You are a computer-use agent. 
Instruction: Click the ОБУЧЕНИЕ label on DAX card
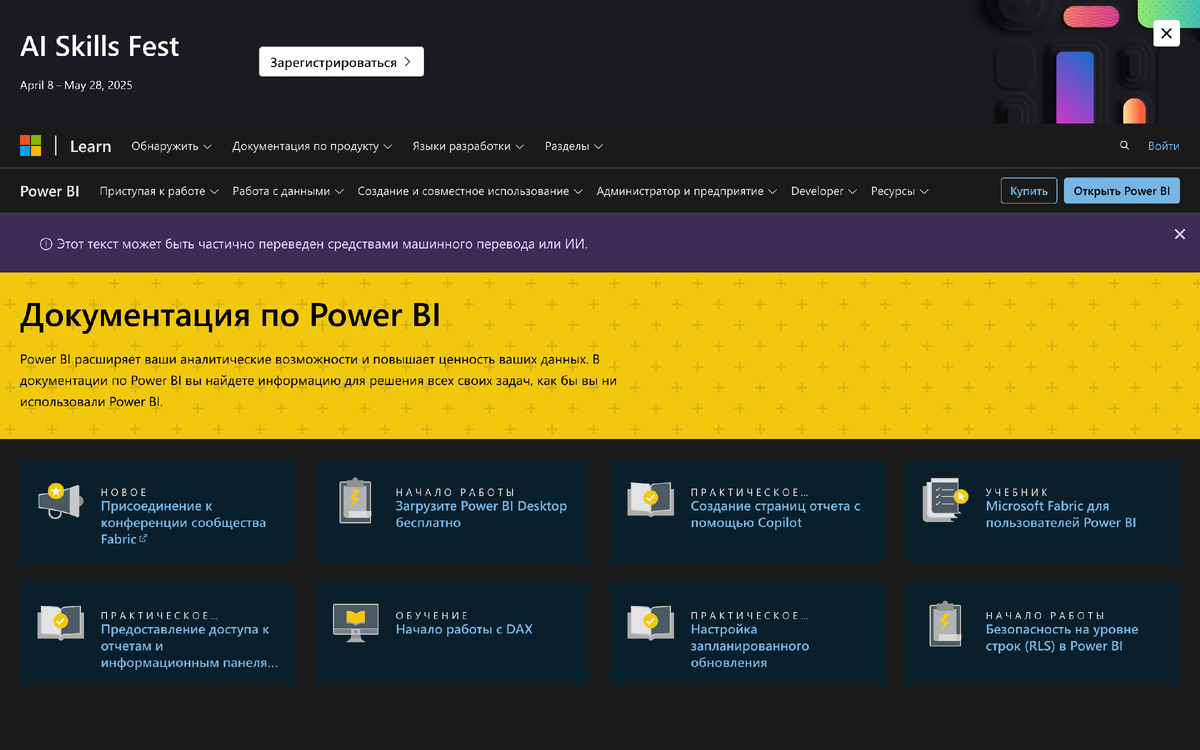pos(432,615)
